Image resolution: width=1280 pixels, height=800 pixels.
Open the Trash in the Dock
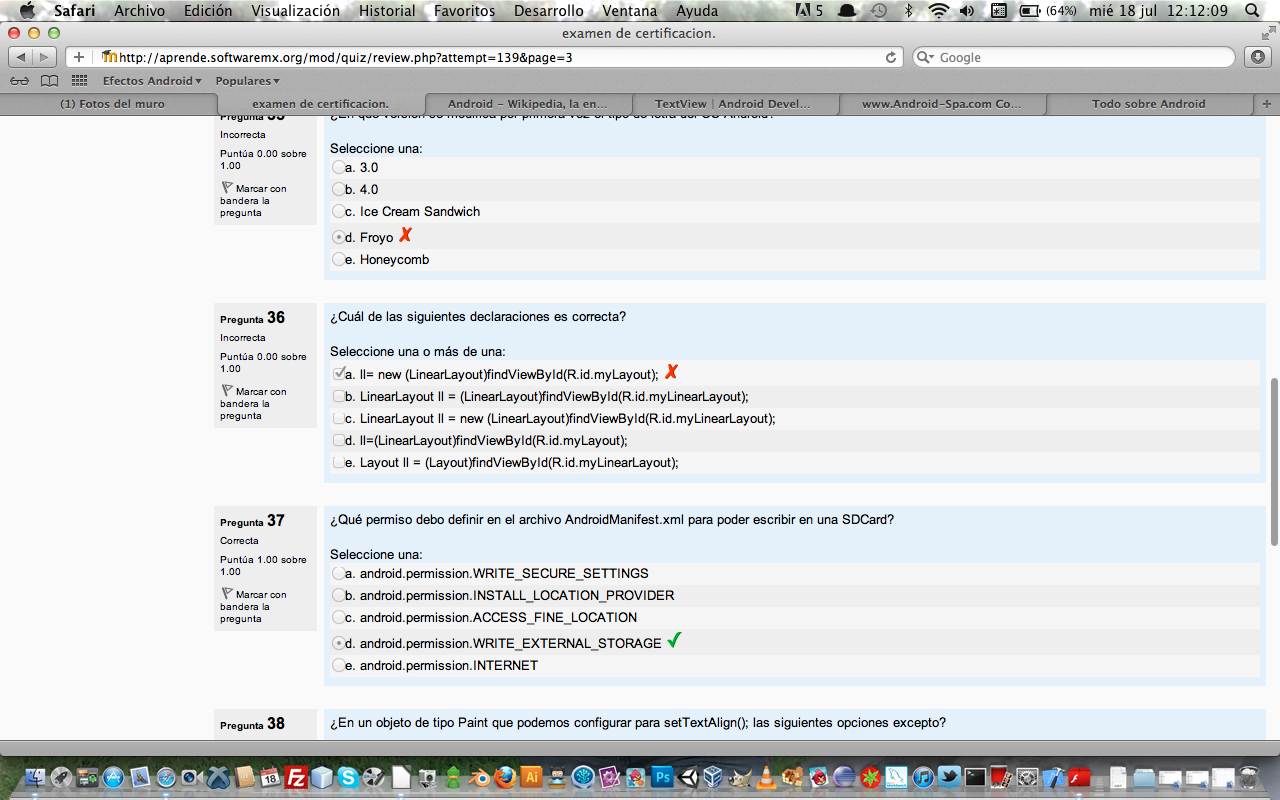tap(1249, 777)
